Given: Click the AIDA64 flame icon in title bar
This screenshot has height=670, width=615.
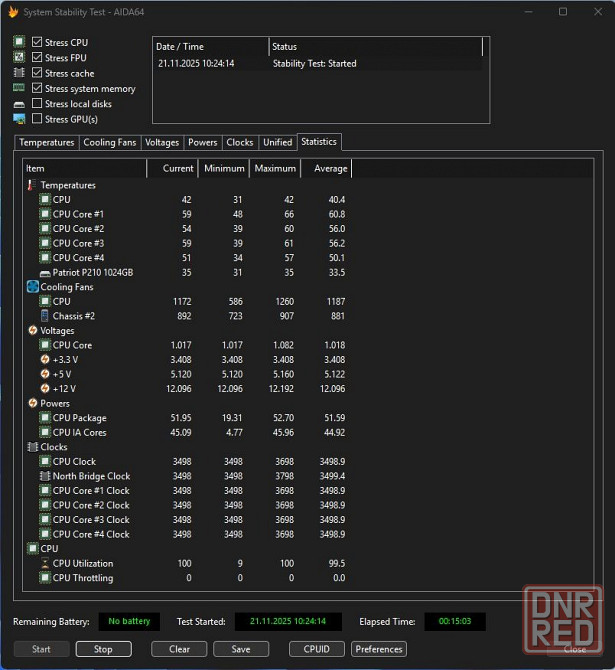Looking at the screenshot, I should tap(12, 12).
